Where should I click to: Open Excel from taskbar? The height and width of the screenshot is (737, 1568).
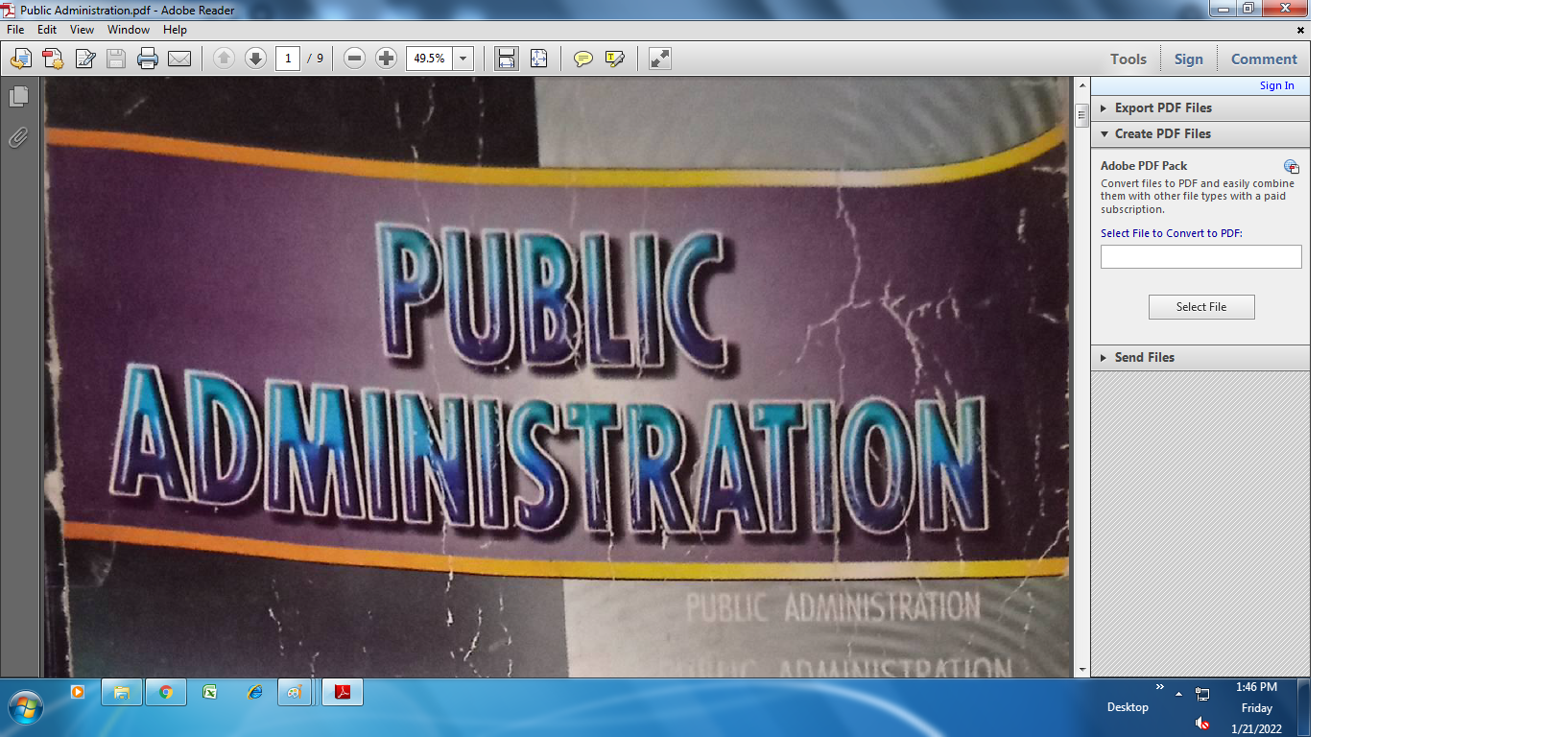click(x=210, y=692)
